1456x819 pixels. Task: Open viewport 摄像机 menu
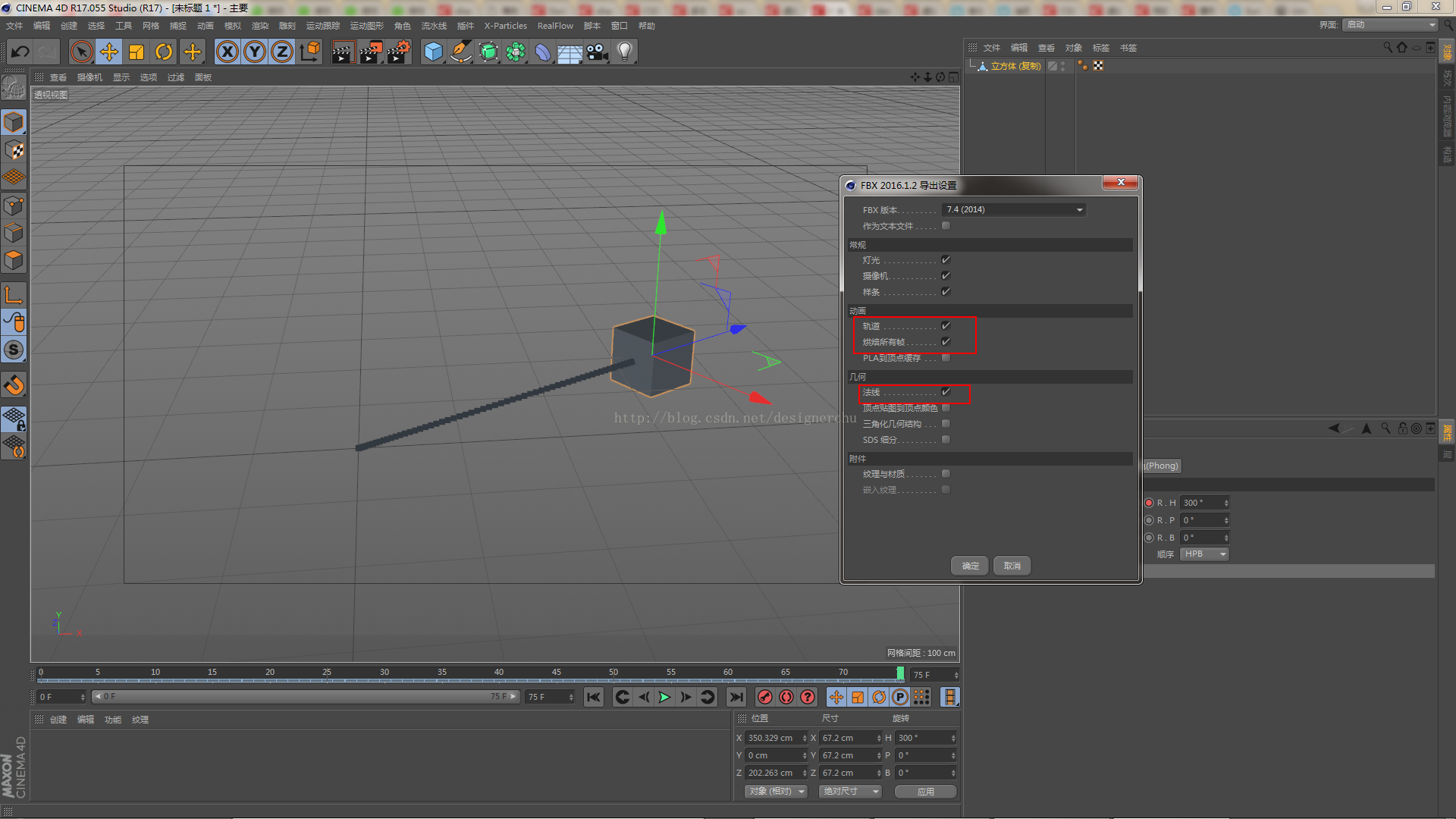pyautogui.click(x=89, y=77)
